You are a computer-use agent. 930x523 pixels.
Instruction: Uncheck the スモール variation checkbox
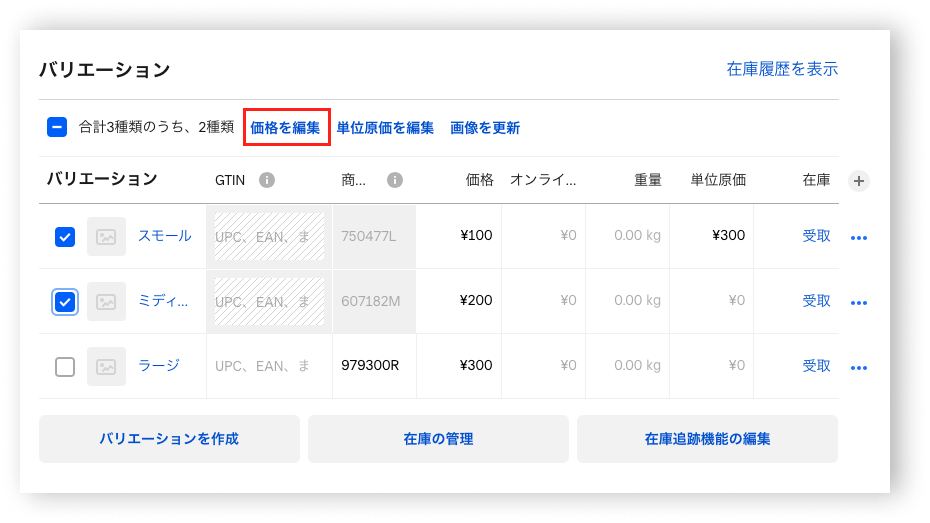[65, 237]
